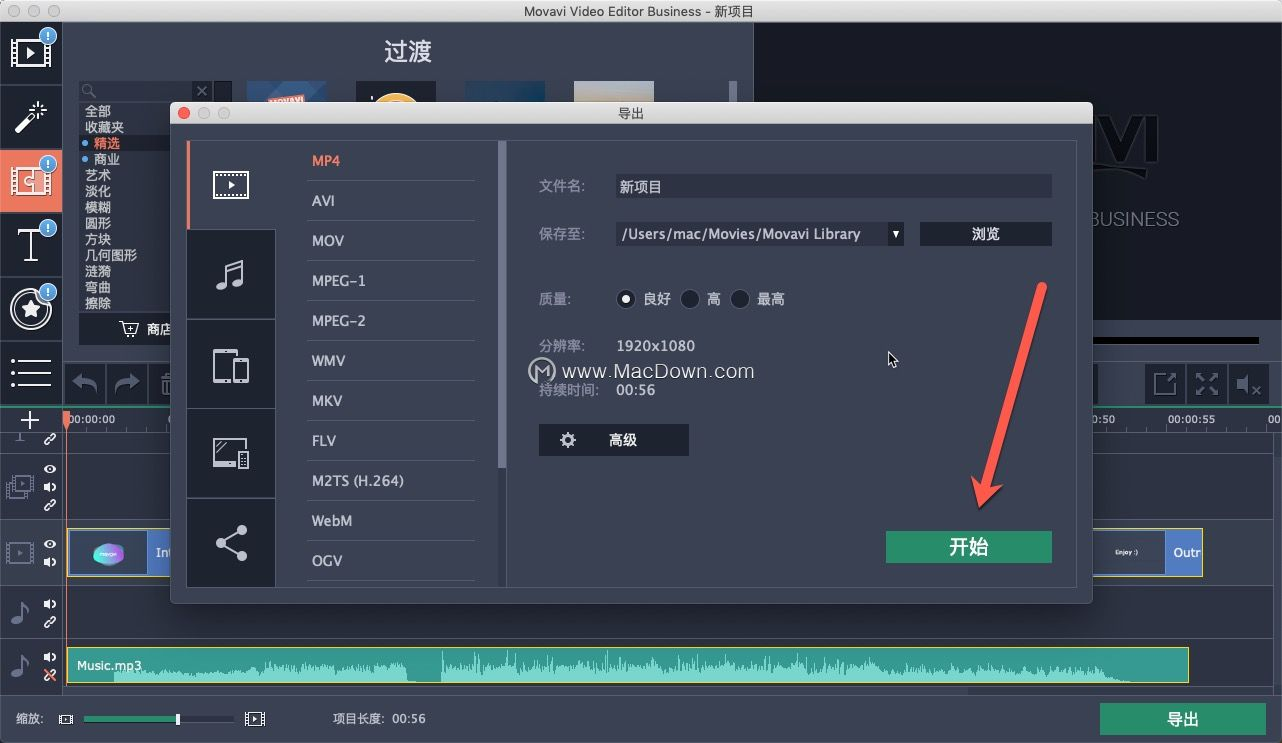Open the media import panel in sidebar

click(x=31, y=53)
